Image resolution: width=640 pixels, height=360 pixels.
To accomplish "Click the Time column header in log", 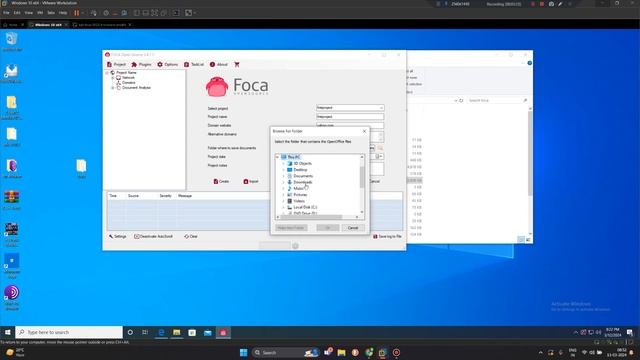I will coord(113,196).
